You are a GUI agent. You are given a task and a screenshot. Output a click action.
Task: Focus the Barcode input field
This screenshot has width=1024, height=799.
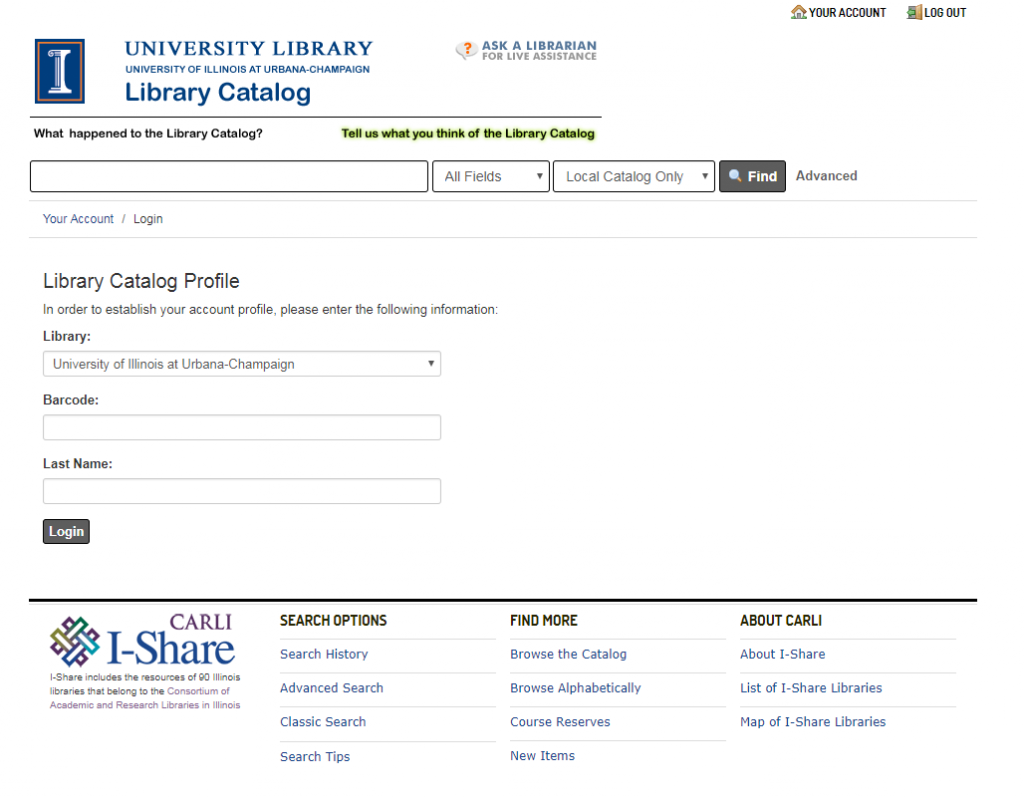pos(241,428)
